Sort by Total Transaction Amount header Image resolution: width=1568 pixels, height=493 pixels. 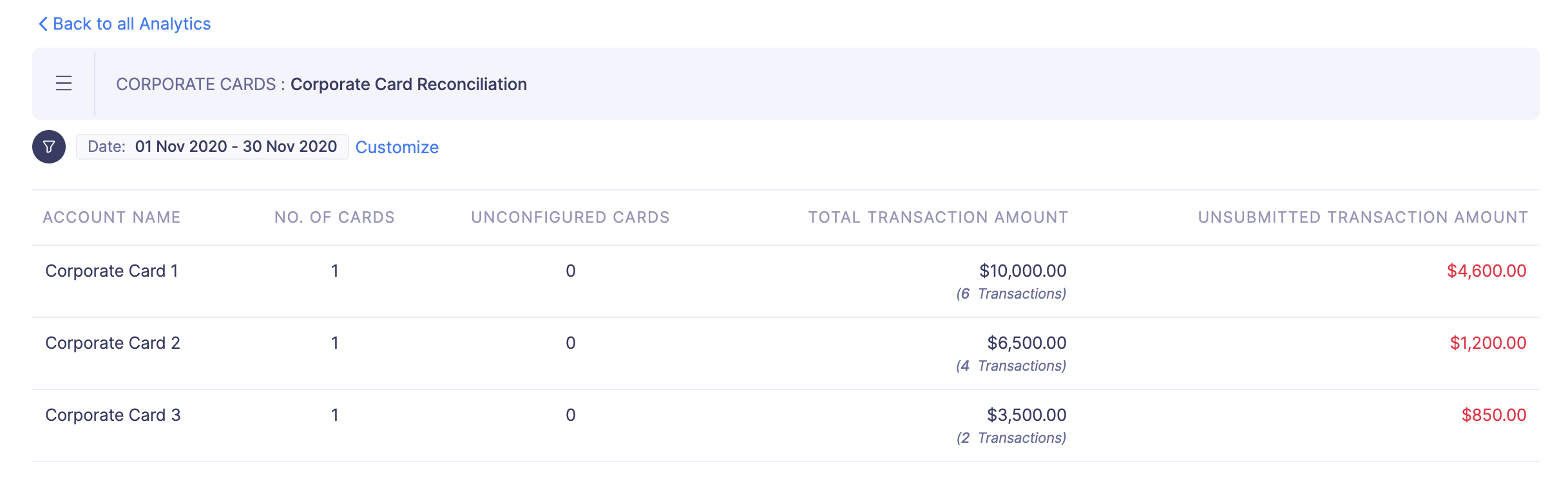938,218
